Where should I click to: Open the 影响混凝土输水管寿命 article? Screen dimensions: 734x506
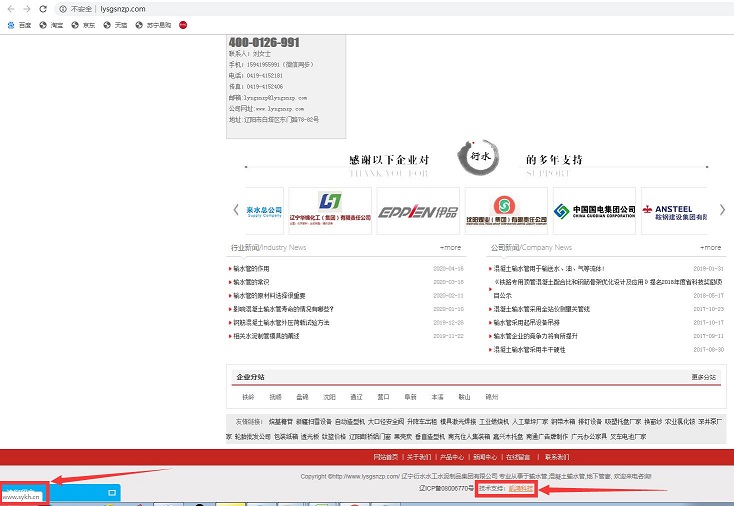283,309
